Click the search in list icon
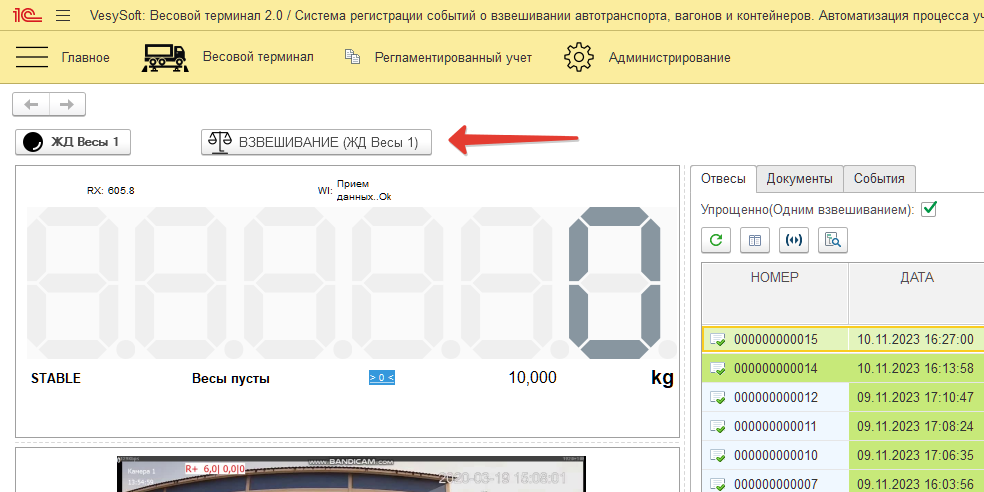Image resolution: width=984 pixels, height=492 pixels. click(x=833, y=239)
